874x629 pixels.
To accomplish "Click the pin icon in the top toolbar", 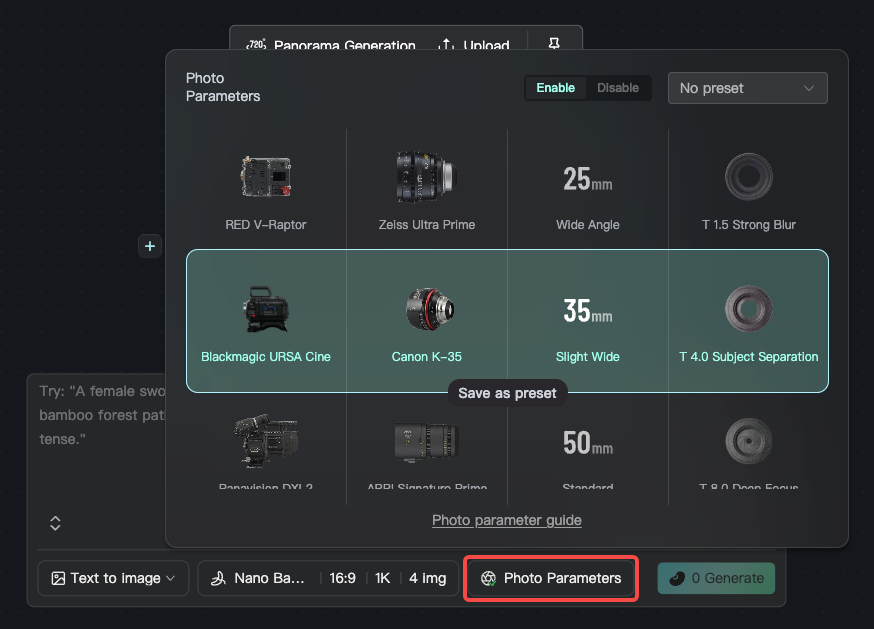I will pyautogui.click(x=554, y=43).
